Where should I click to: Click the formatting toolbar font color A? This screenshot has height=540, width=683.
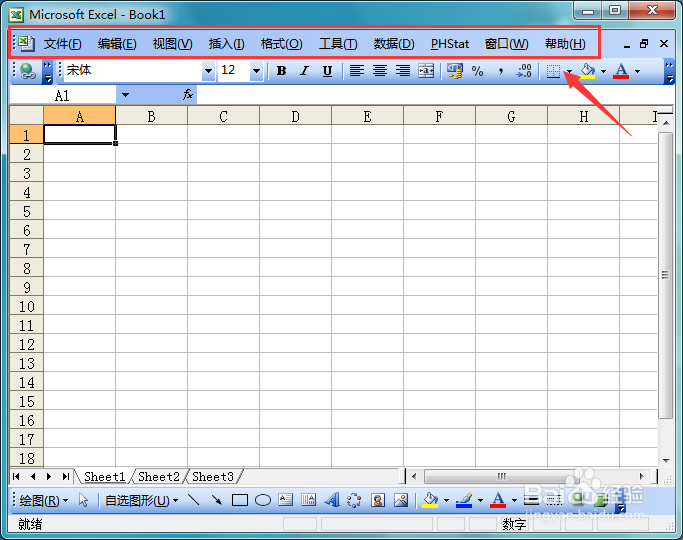(621, 71)
